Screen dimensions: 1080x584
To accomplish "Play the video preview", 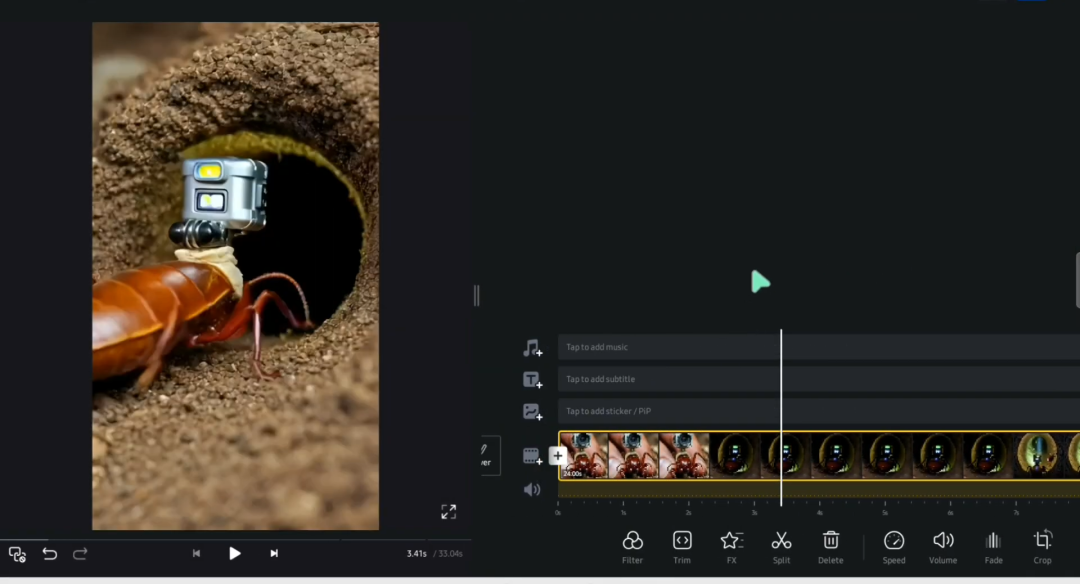I will pos(234,553).
